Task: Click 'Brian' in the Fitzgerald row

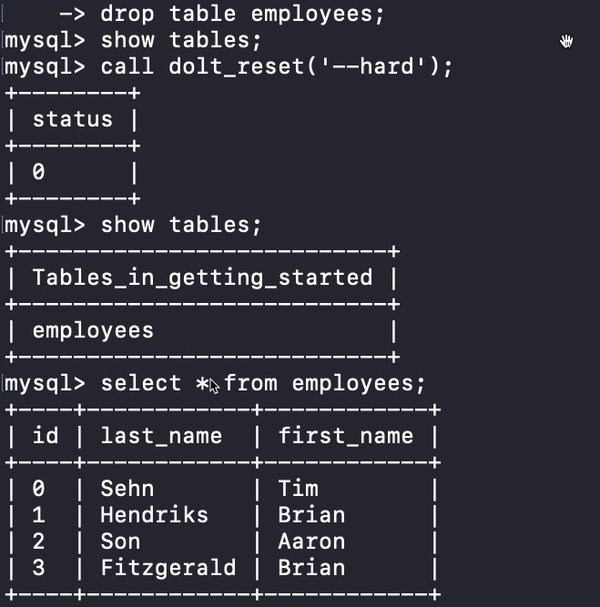Action: 312,568
